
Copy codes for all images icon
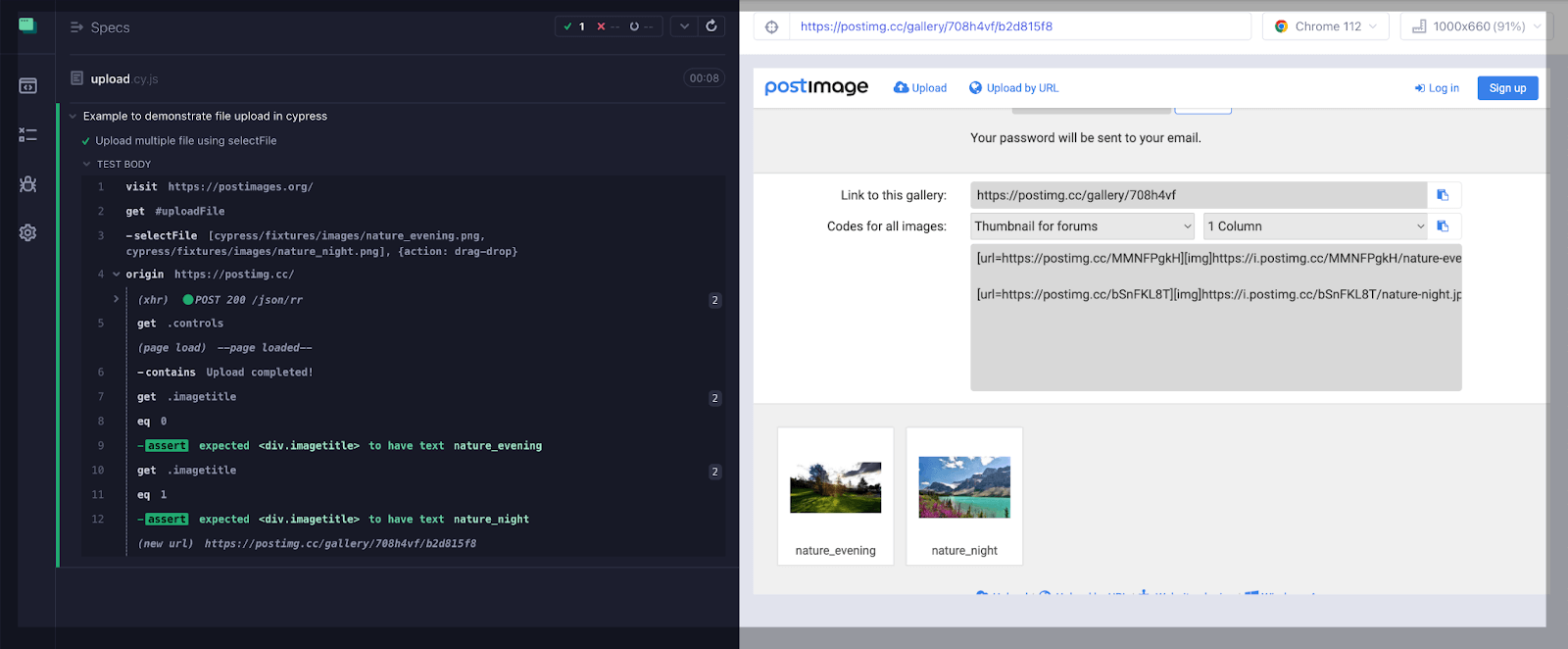click(x=1443, y=226)
